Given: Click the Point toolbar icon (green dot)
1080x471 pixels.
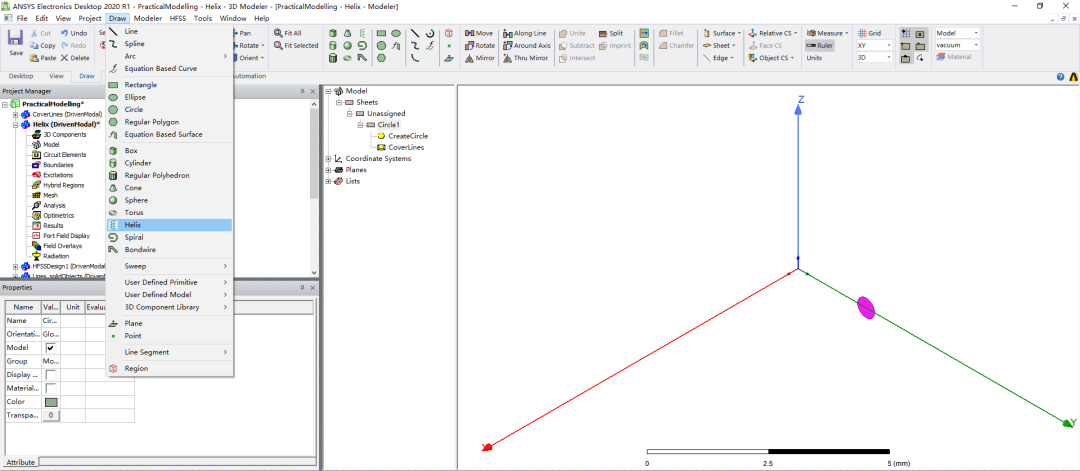Looking at the screenshot, I should (x=448, y=45).
